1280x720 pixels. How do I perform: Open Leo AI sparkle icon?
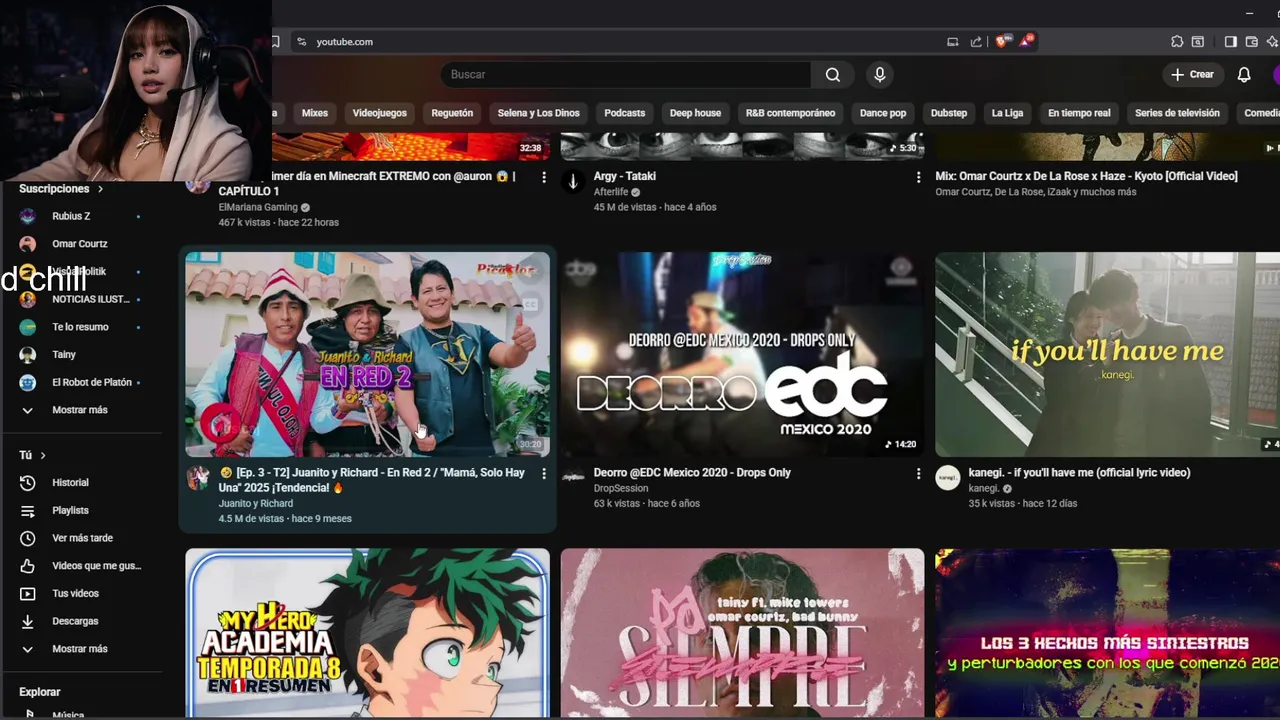coord(1272,42)
